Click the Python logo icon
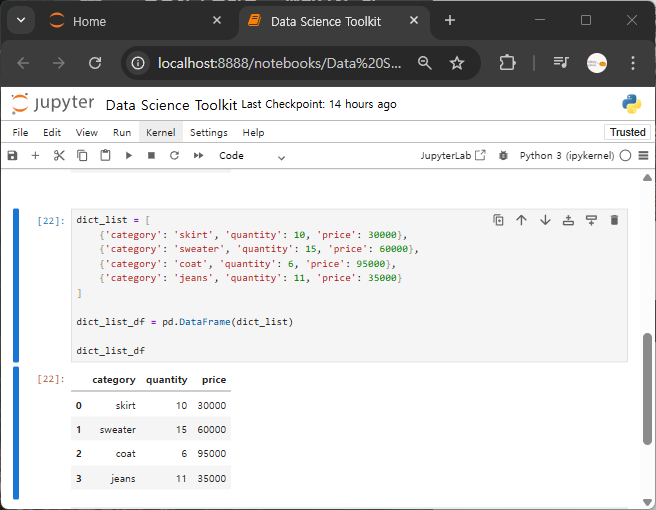This screenshot has width=656, height=510. (631, 104)
